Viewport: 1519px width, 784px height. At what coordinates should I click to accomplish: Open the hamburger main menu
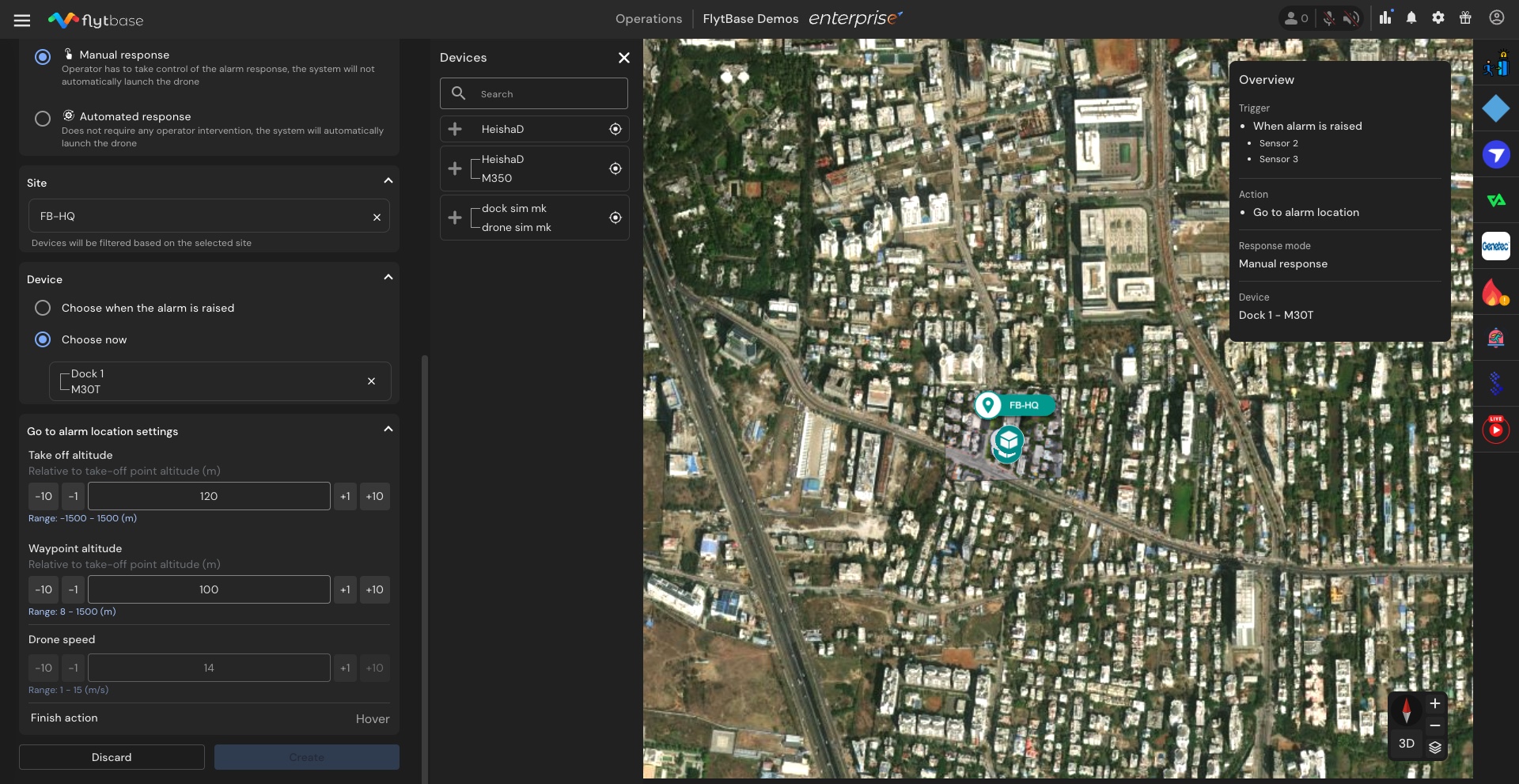click(x=22, y=20)
